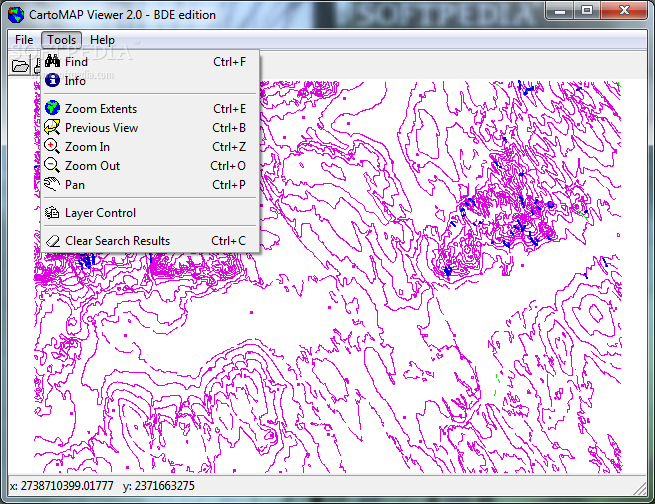655x504 pixels.
Task: Click the Ctrl+P shortcut text
Action: (x=229, y=185)
